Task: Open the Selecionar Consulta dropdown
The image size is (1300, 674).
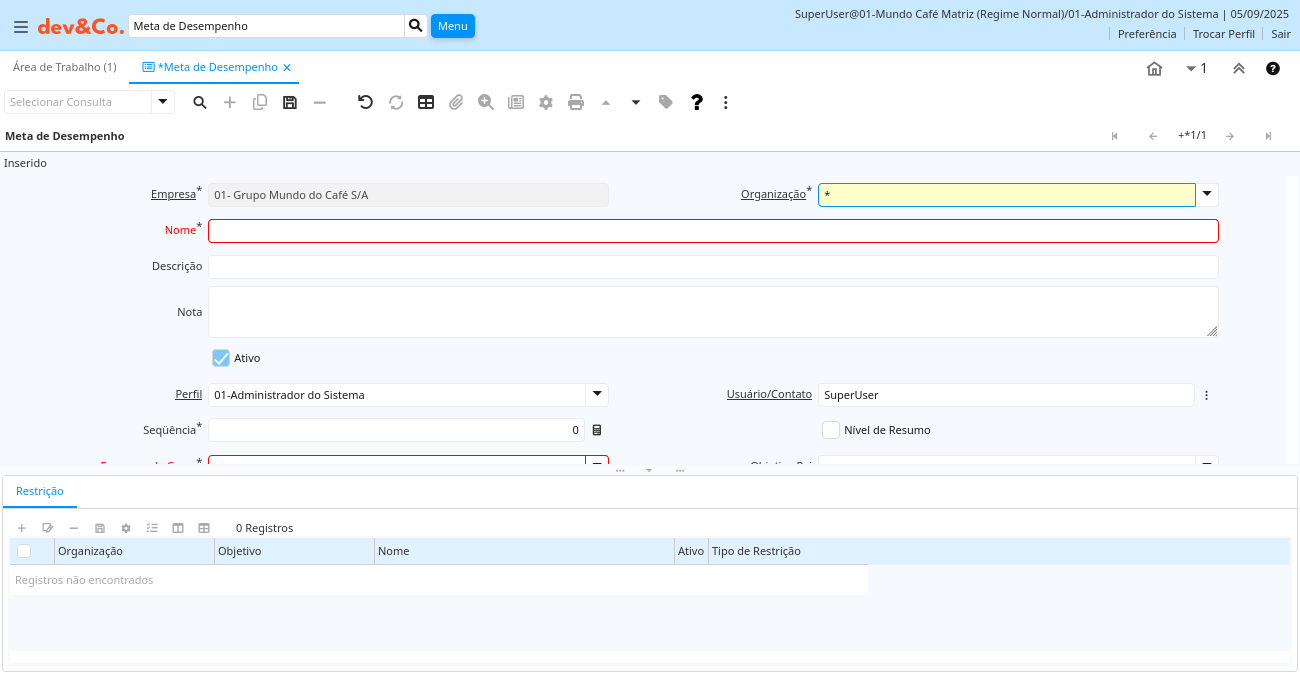Action: click(163, 102)
